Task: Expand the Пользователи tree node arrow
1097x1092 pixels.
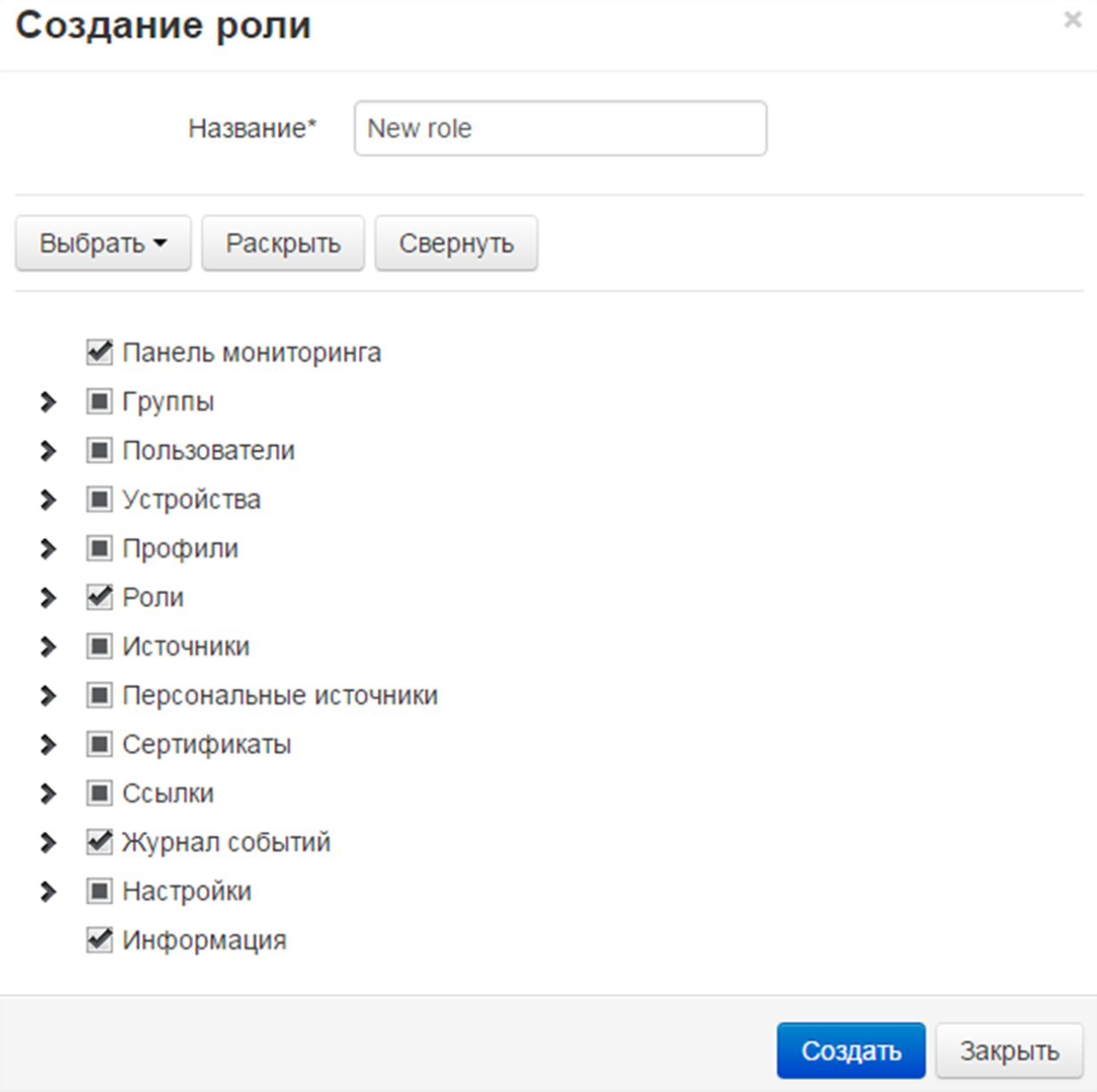Action: point(48,451)
